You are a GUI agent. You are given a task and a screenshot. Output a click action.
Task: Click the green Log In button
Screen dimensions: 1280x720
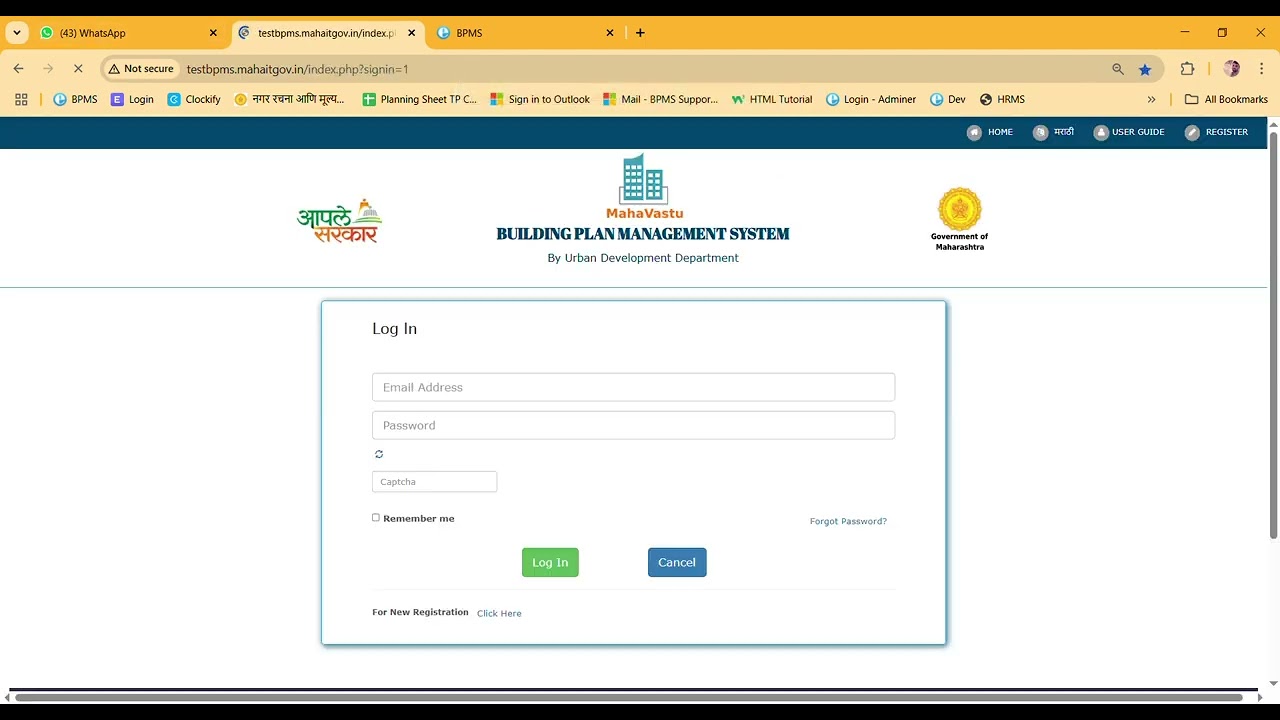550,562
